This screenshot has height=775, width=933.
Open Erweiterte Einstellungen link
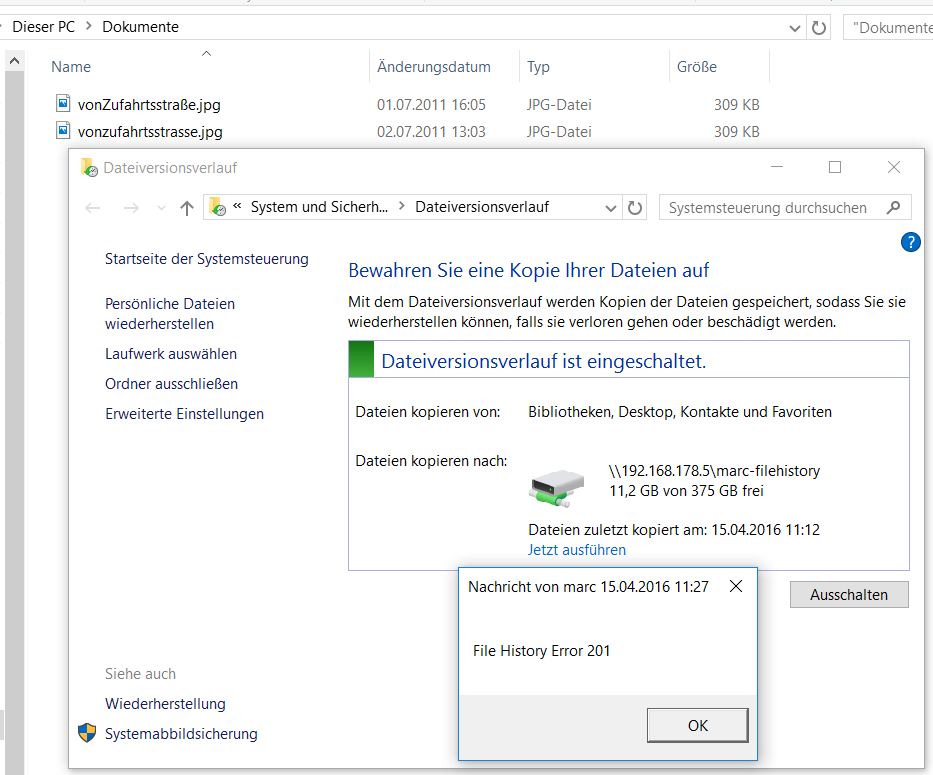(184, 414)
